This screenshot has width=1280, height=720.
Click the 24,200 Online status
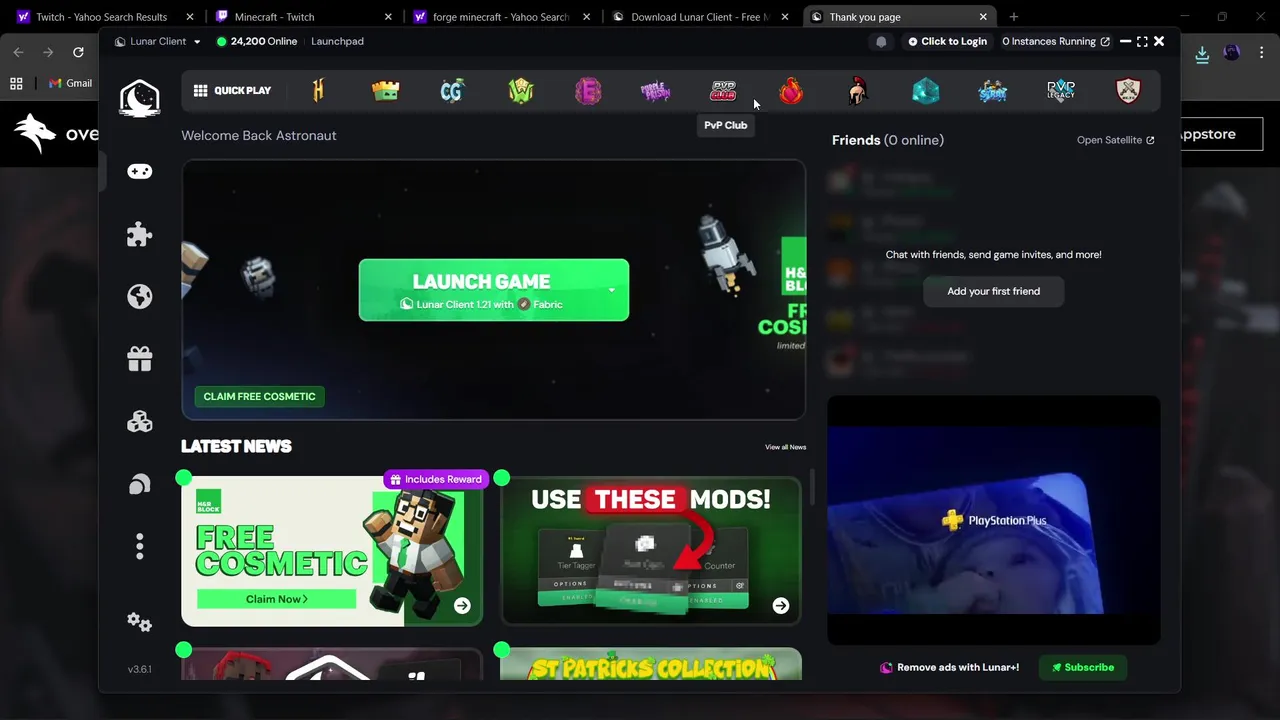[257, 41]
